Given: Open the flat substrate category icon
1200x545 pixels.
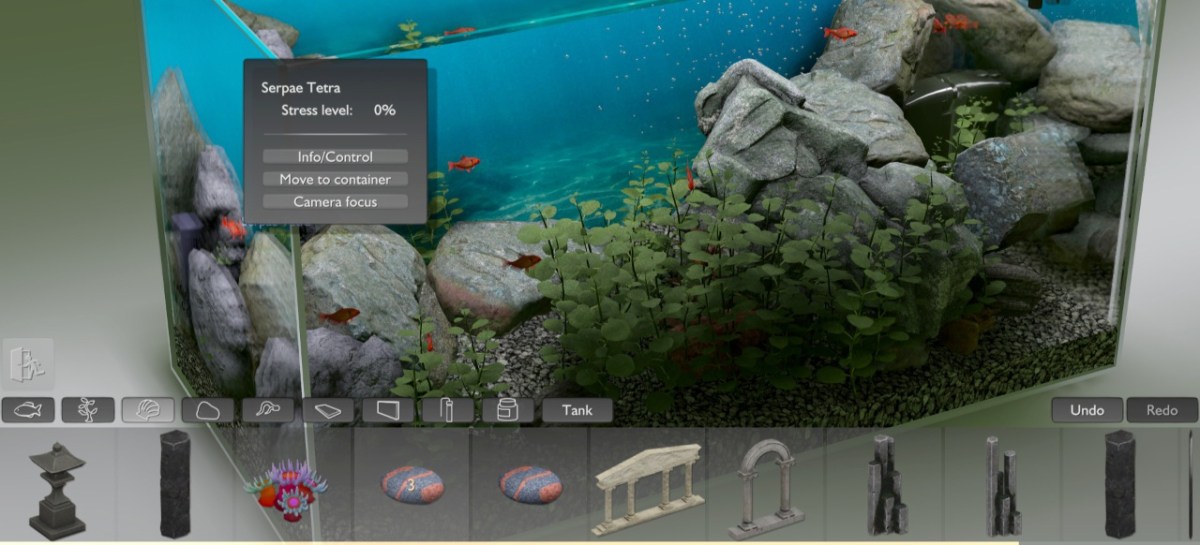Looking at the screenshot, I should click(x=327, y=410).
